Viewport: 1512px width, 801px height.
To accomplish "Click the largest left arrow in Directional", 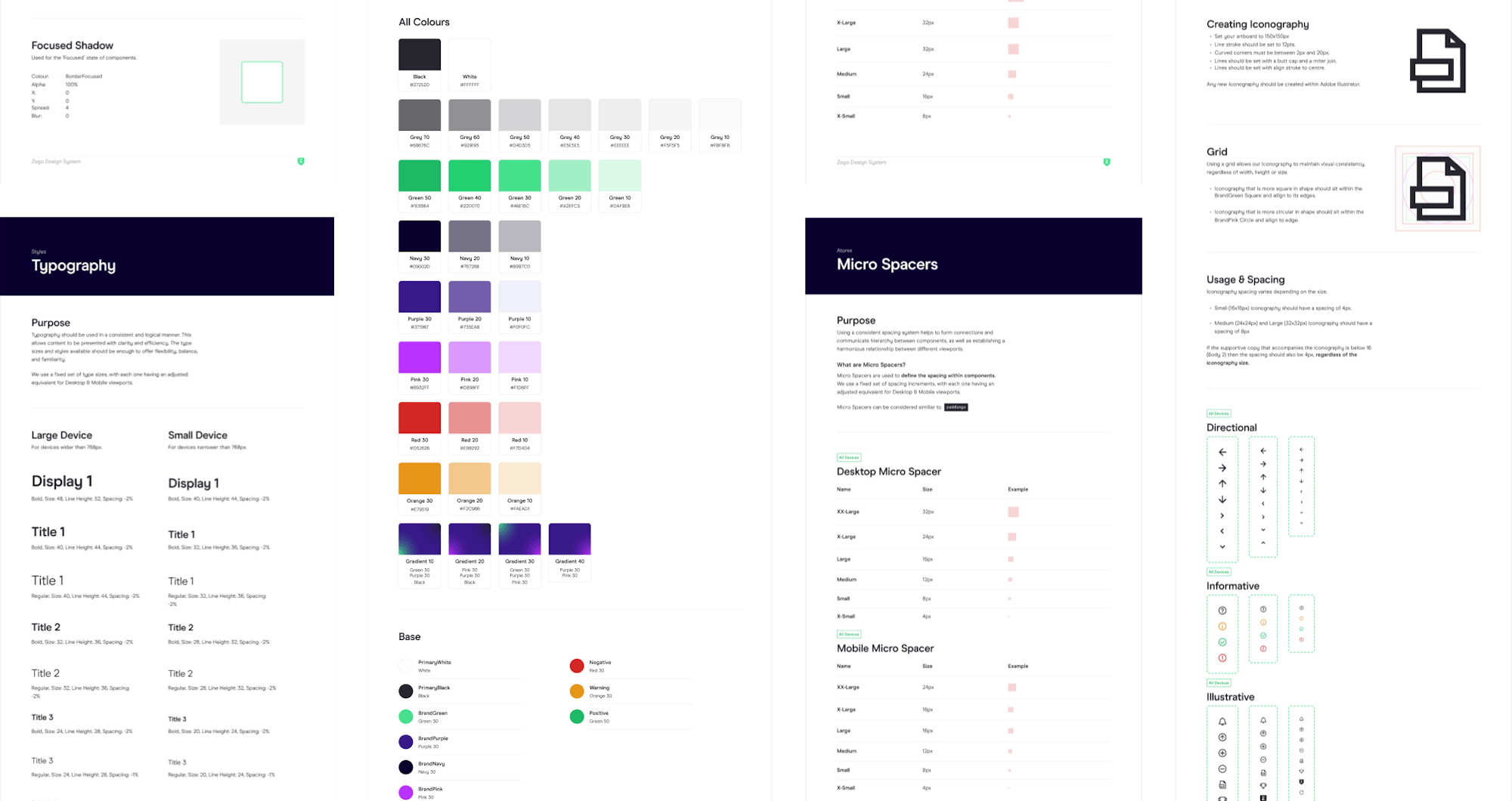I will tap(1222, 452).
